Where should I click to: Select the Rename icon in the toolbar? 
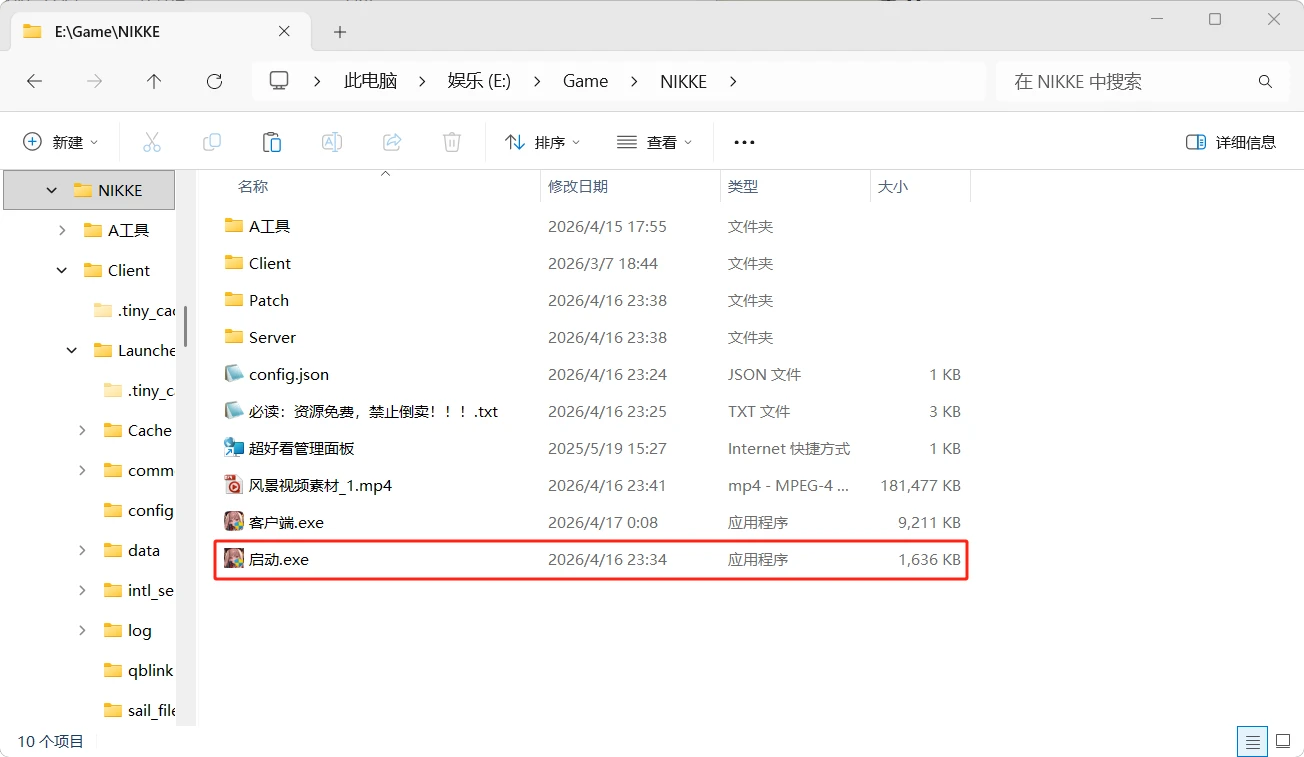point(332,142)
